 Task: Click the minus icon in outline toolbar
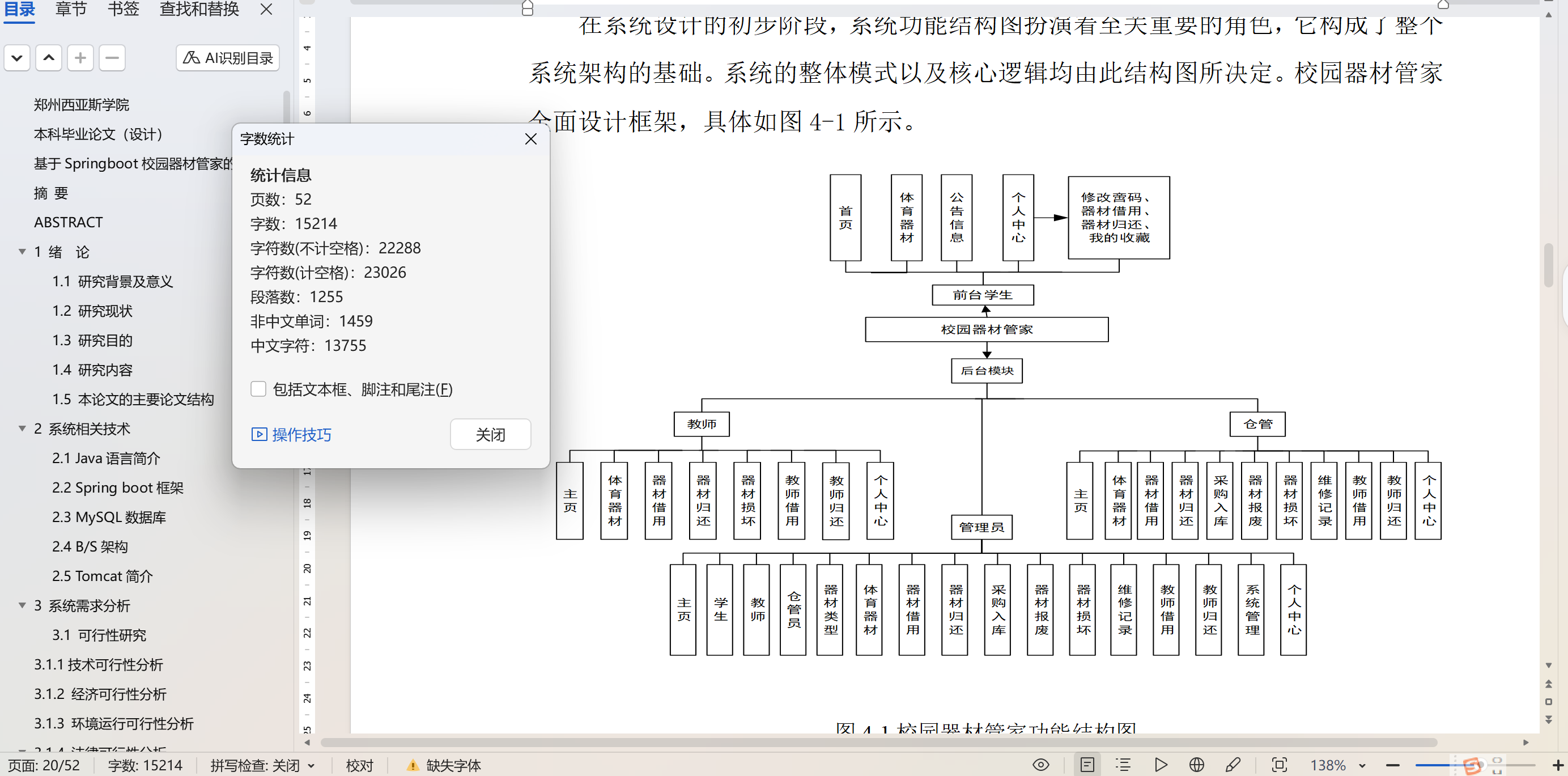pos(112,58)
